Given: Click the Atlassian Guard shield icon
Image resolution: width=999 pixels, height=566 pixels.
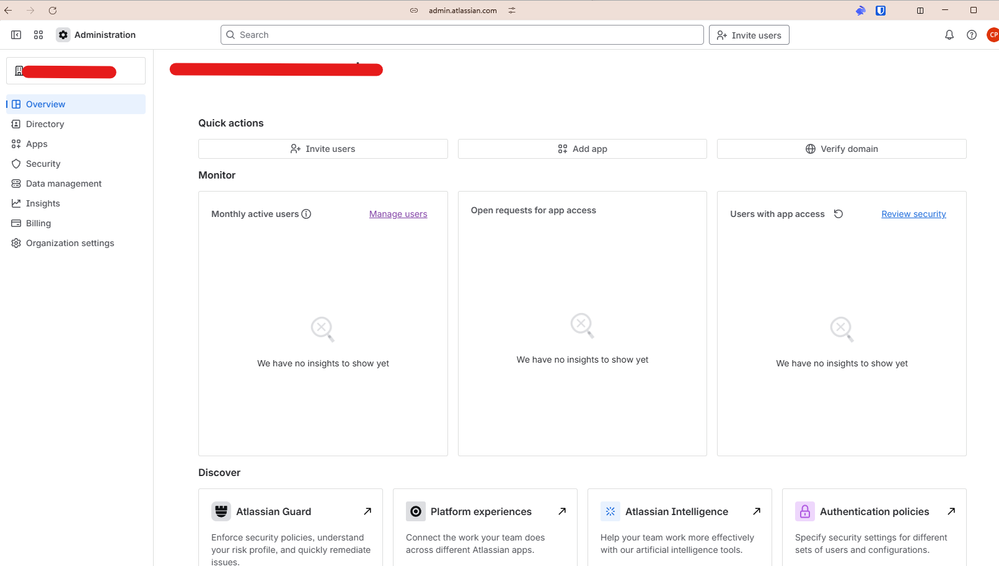Looking at the screenshot, I should coord(221,511).
